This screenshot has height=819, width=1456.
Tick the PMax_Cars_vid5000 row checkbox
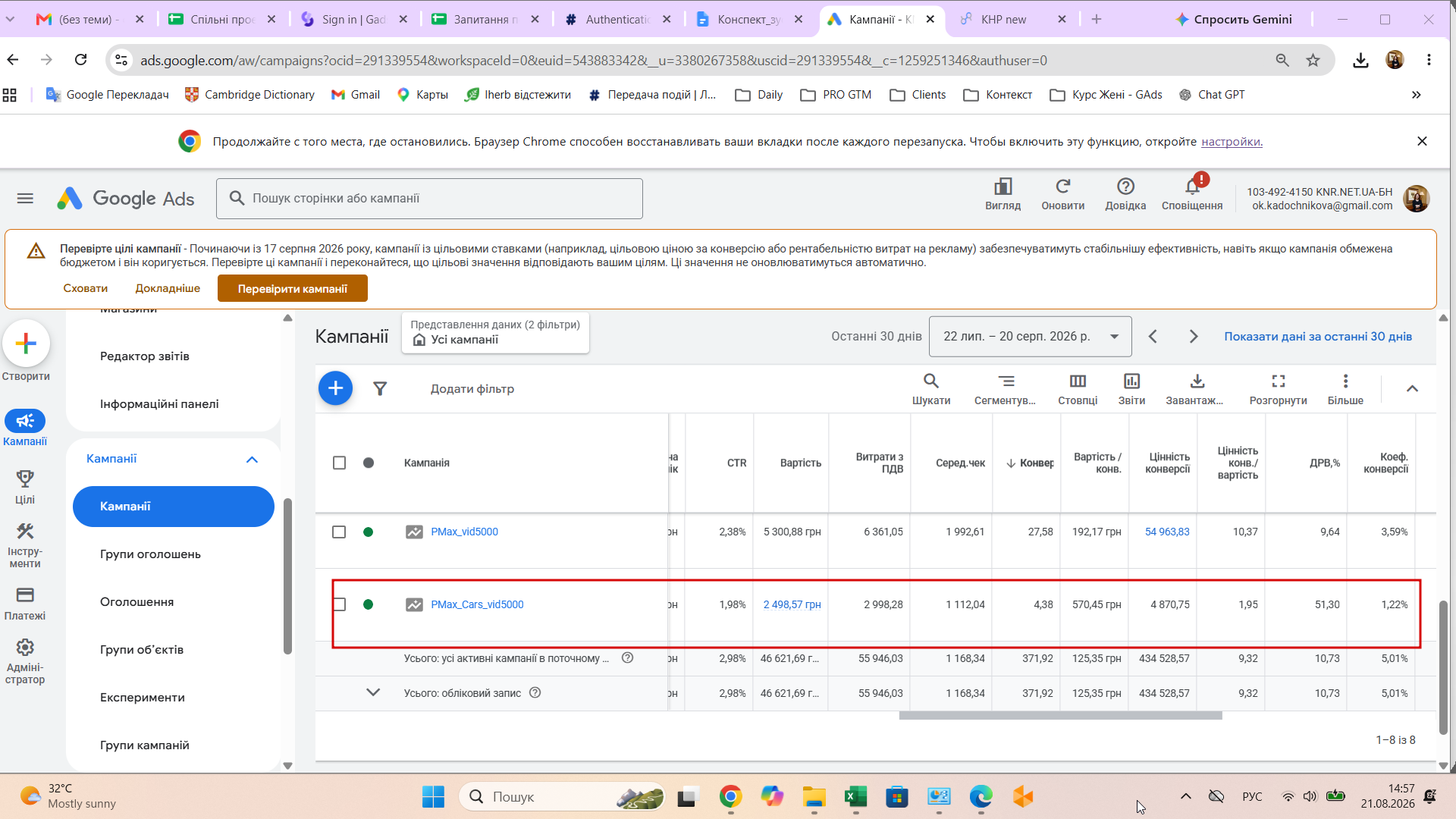click(x=339, y=604)
